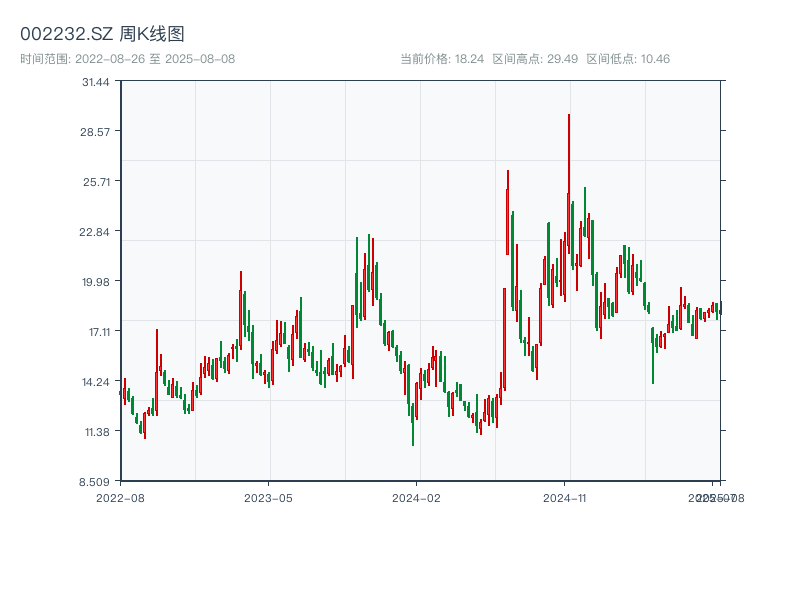This screenshot has height=600, width=800.
Task: Click the y-axis label 14.24
Action: coord(96,382)
